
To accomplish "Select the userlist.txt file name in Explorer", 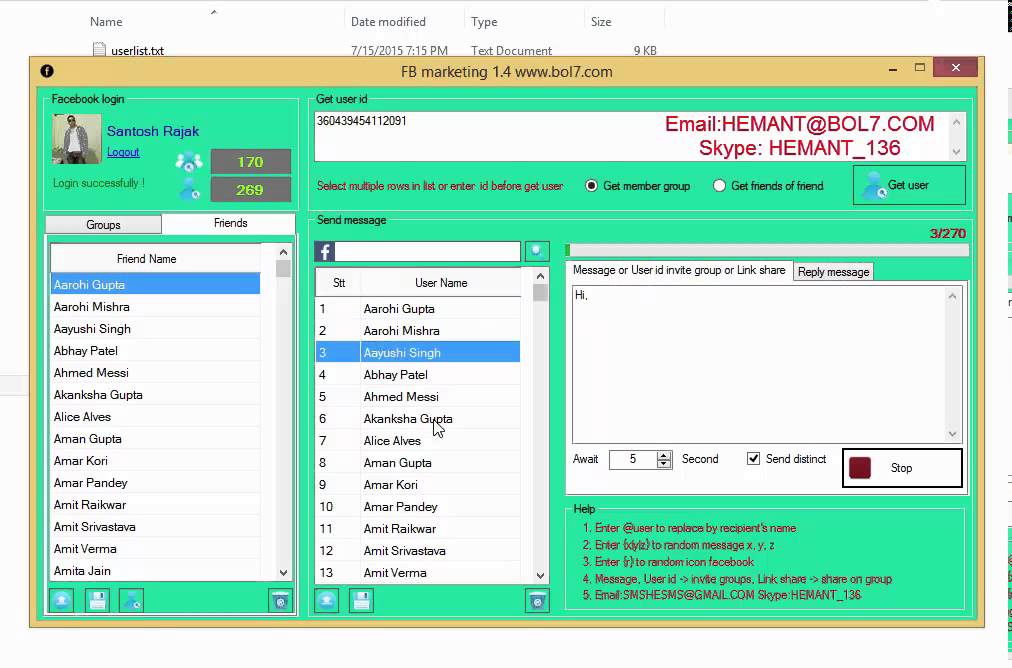I will click(x=137, y=50).
